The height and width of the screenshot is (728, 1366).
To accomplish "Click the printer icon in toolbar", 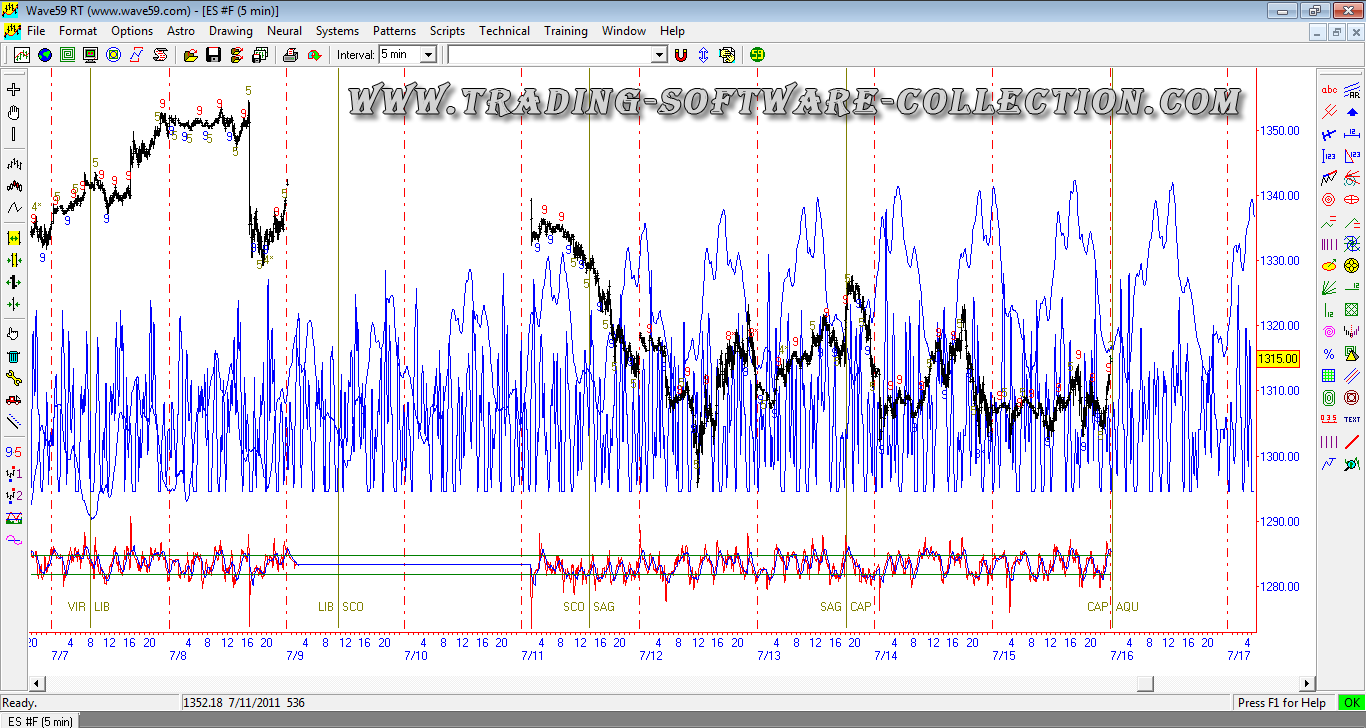I will point(289,55).
